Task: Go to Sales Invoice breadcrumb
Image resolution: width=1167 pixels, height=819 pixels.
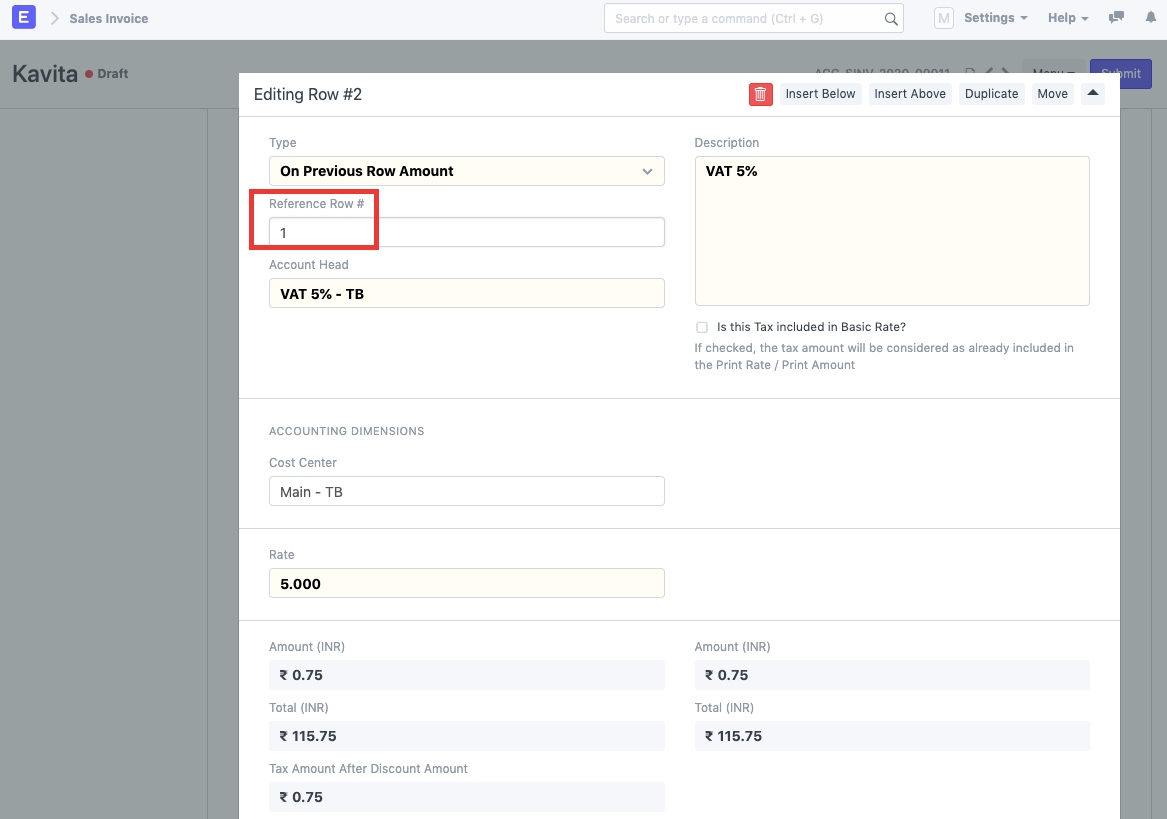Action: tap(108, 18)
